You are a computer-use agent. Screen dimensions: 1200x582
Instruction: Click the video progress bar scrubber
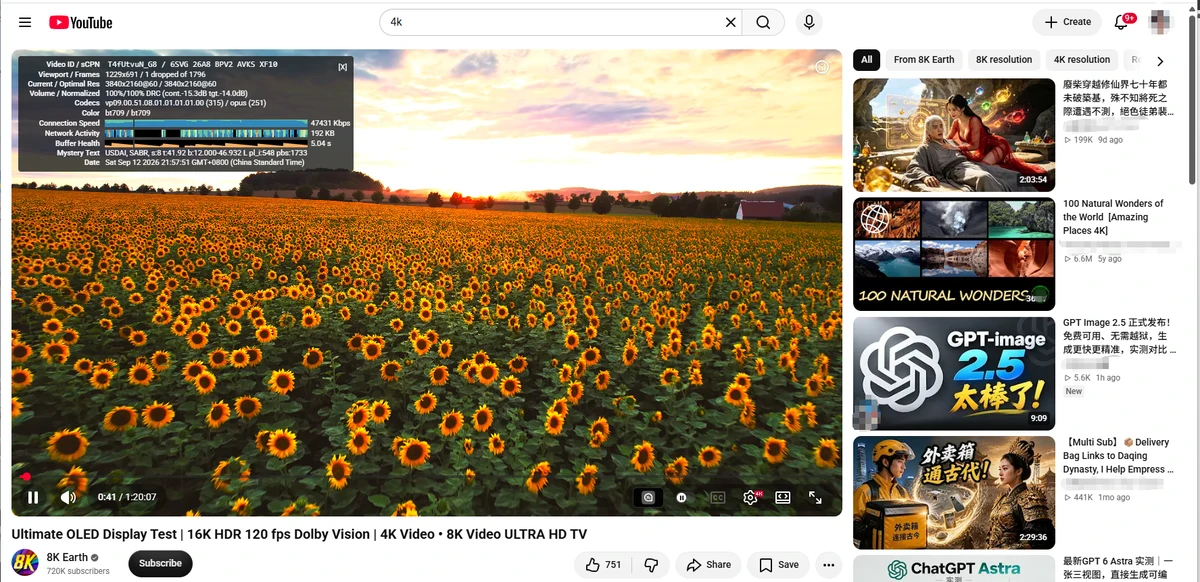click(x=26, y=476)
